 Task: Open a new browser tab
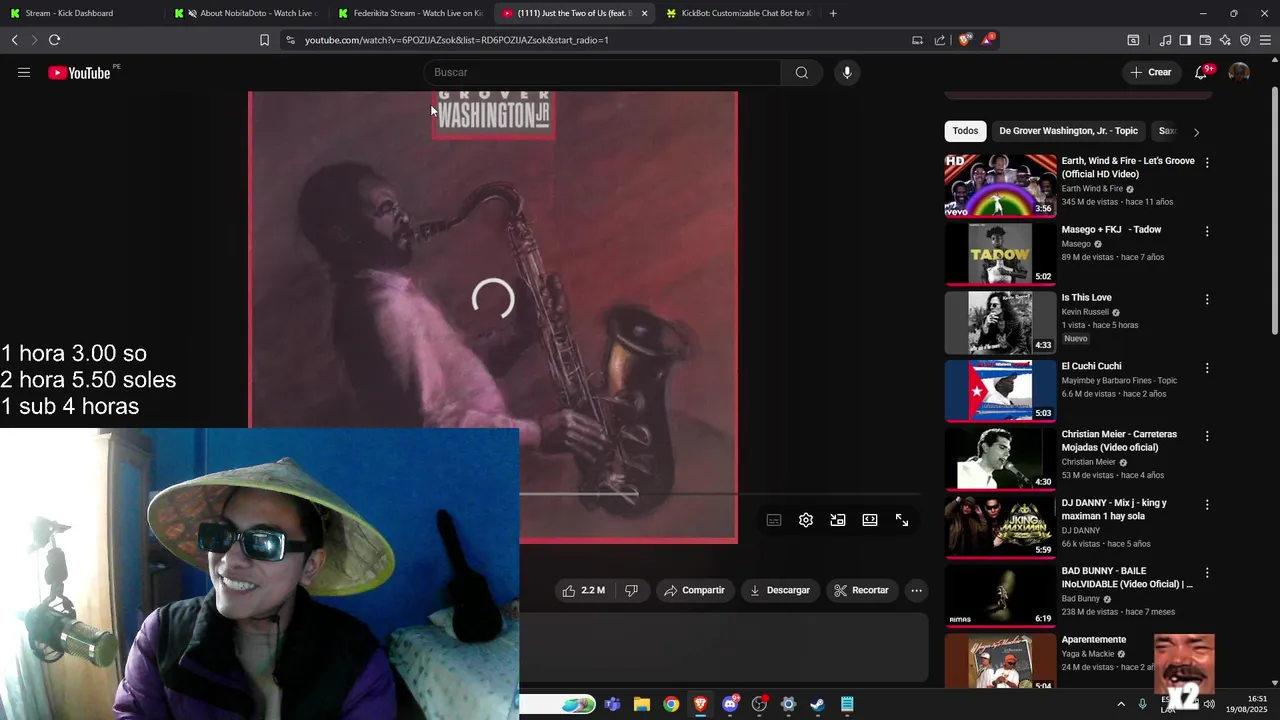pos(833,13)
